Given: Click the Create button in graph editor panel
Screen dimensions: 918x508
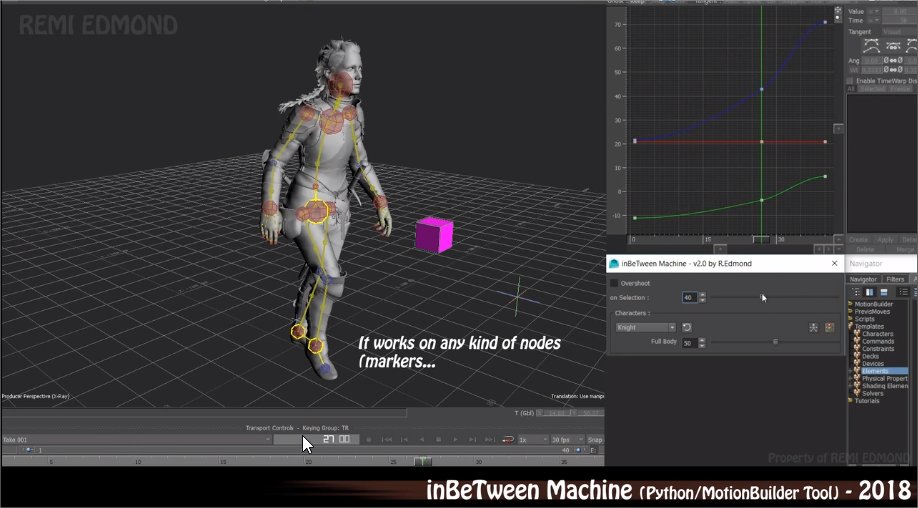Looking at the screenshot, I should (x=858, y=240).
